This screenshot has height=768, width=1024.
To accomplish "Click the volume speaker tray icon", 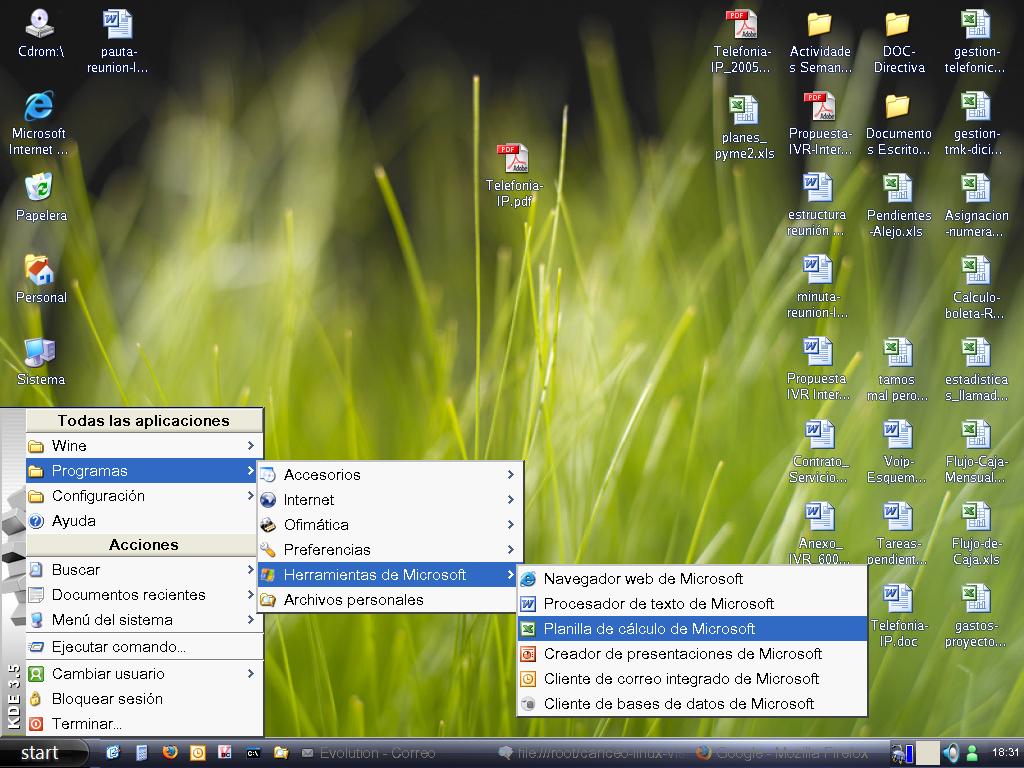I will pos(951,753).
